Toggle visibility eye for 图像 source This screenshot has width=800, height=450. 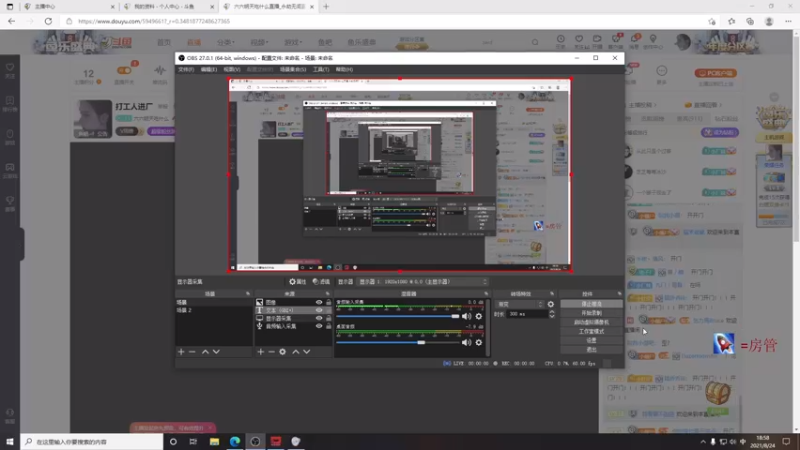[x=319, y=303]
